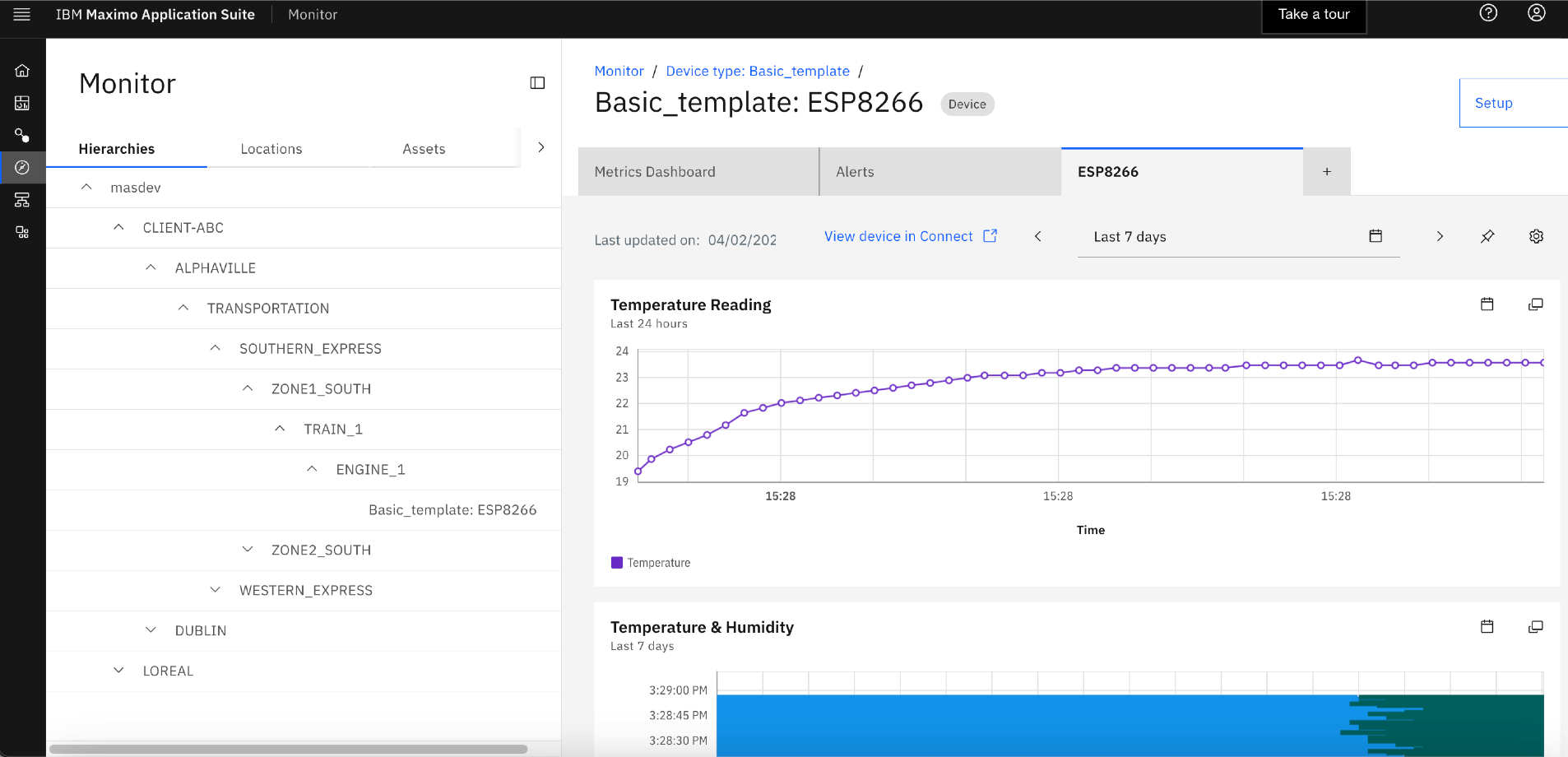Open external link icon beside View device
The width and height of the screenshot is (1568, 757).
point(990,236)
